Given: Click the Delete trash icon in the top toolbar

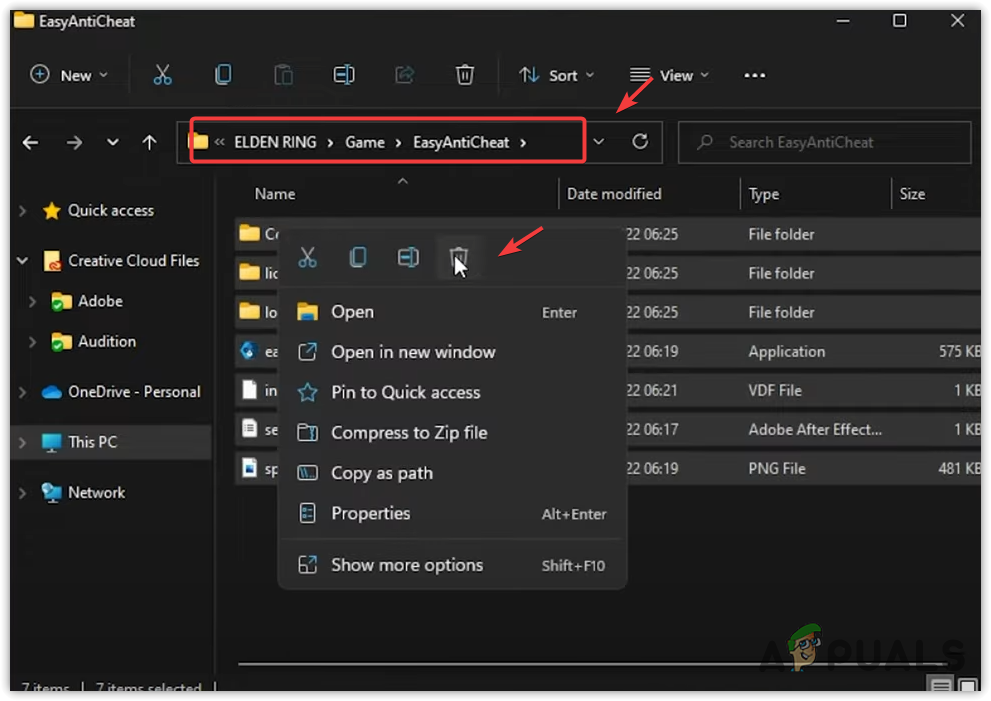Looking at the screenshot, I should point(465,75).
